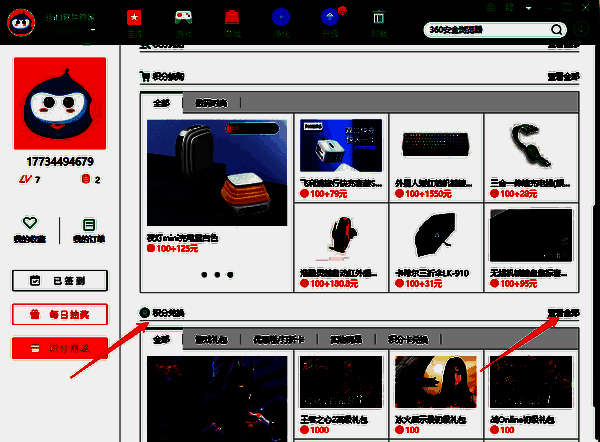Click the red penguin avatar picture

[x=59, y=104]
